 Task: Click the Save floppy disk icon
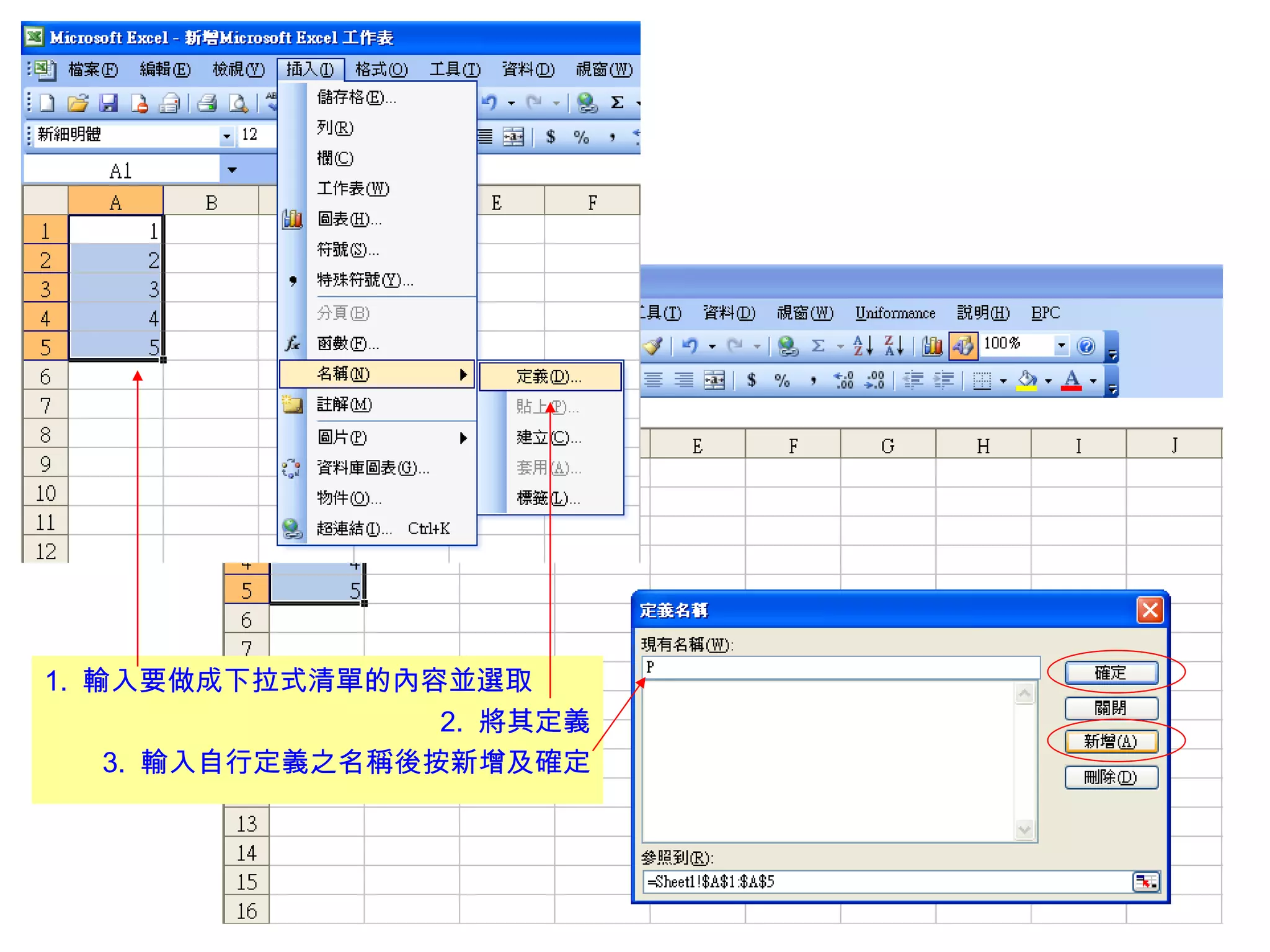pos(109,103)
